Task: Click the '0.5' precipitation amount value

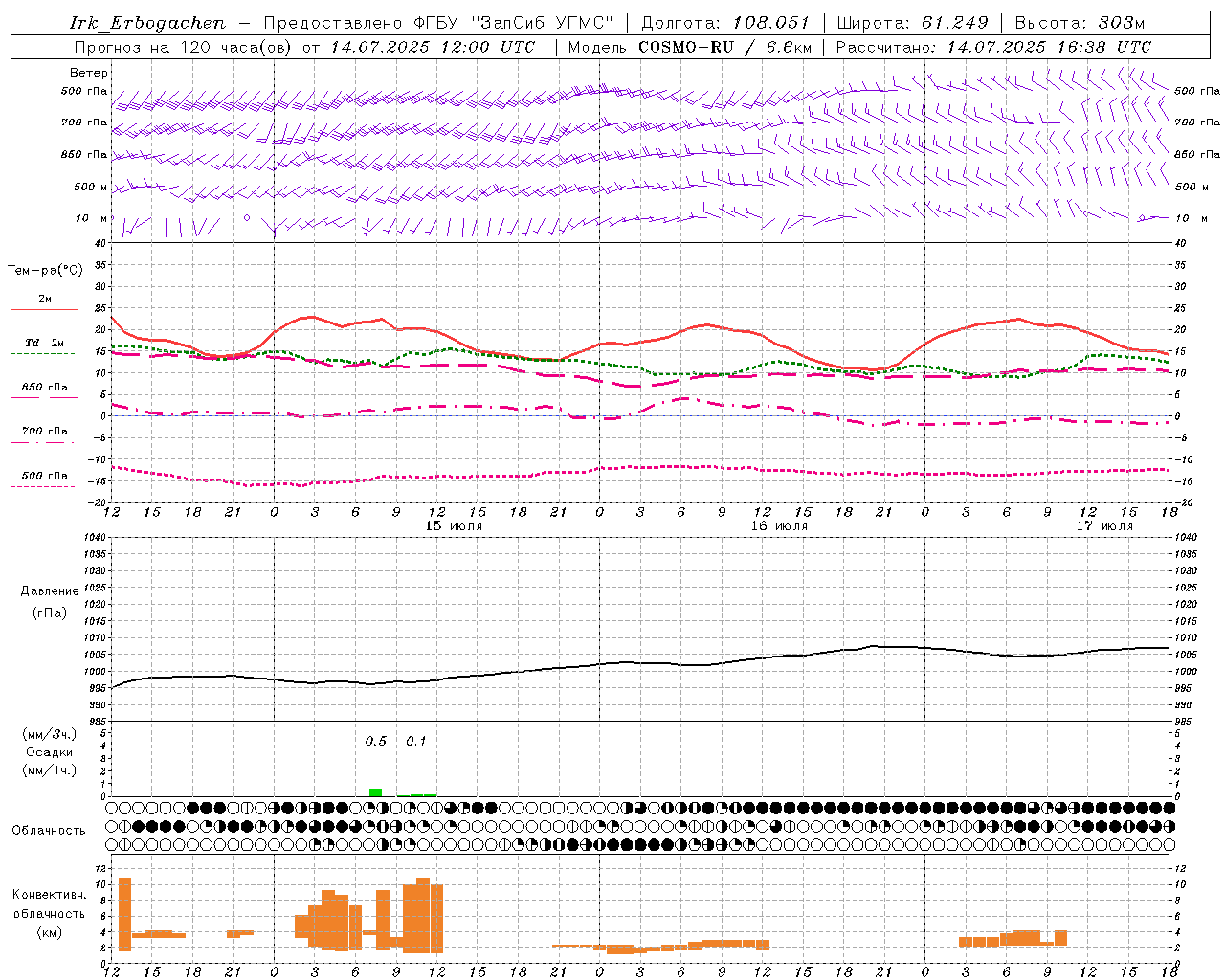Action: (x=375, y=741)
